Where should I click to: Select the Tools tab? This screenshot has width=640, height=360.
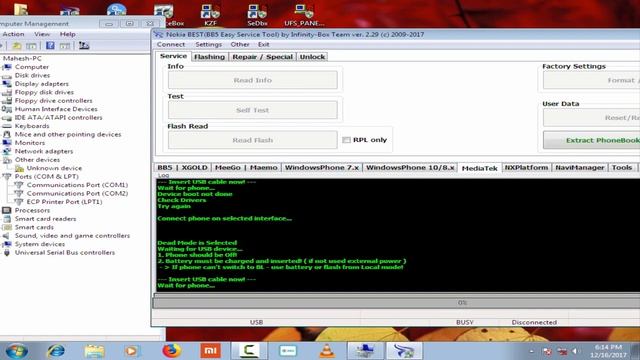click(622, 167)
